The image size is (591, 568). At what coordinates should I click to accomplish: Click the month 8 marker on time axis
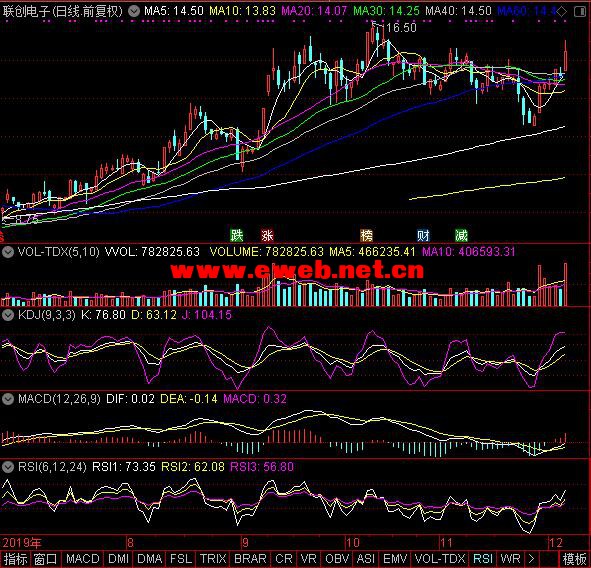tap(130, 543)
